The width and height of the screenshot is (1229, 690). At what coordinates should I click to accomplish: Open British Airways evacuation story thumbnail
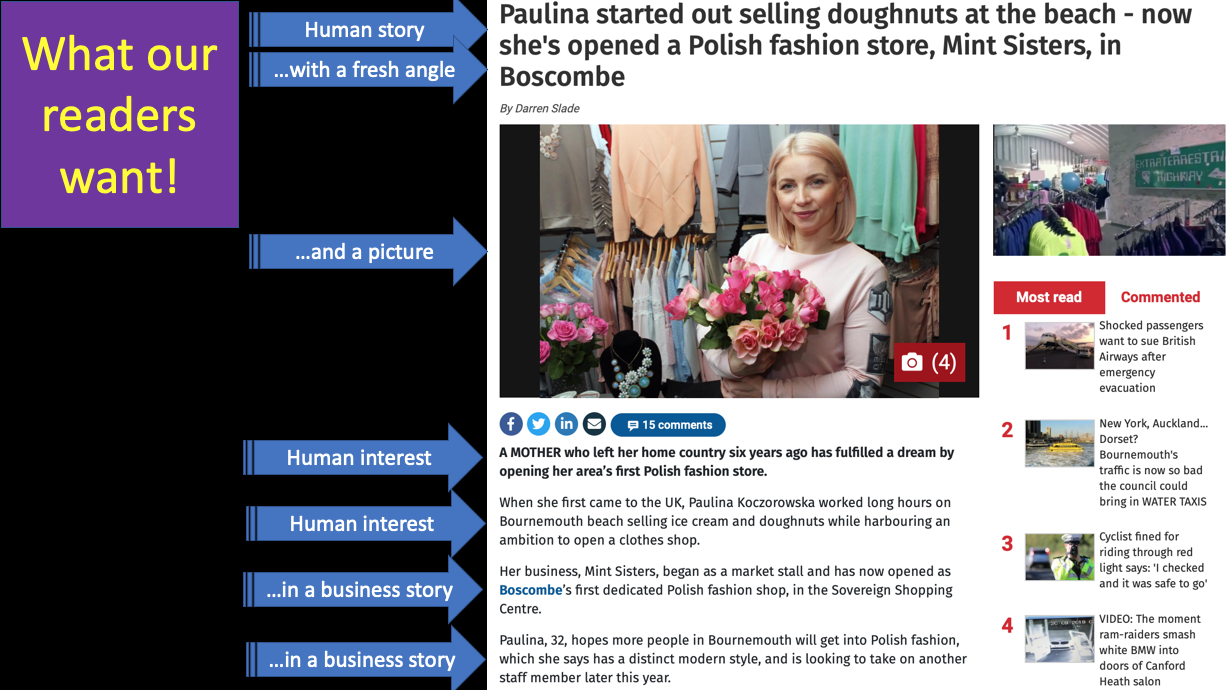[x=1059, y=345]
